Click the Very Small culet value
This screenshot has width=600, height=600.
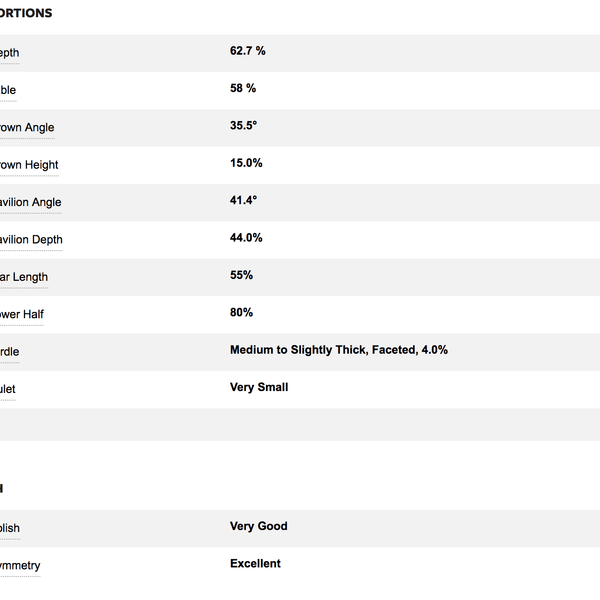point(259,387)
